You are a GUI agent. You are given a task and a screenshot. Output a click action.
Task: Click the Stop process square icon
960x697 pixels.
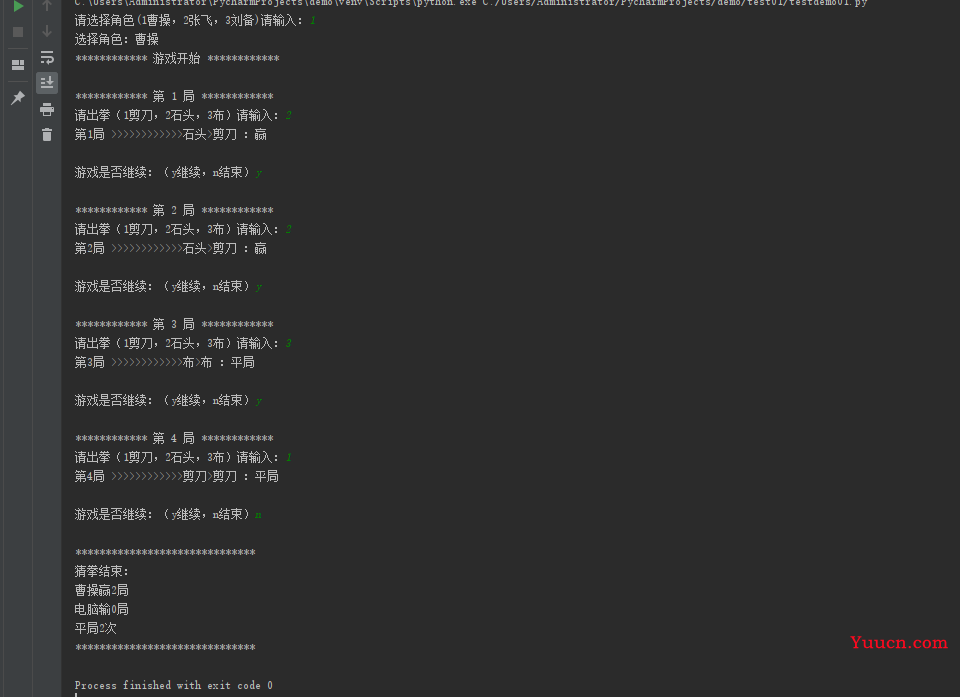point(18,32)
